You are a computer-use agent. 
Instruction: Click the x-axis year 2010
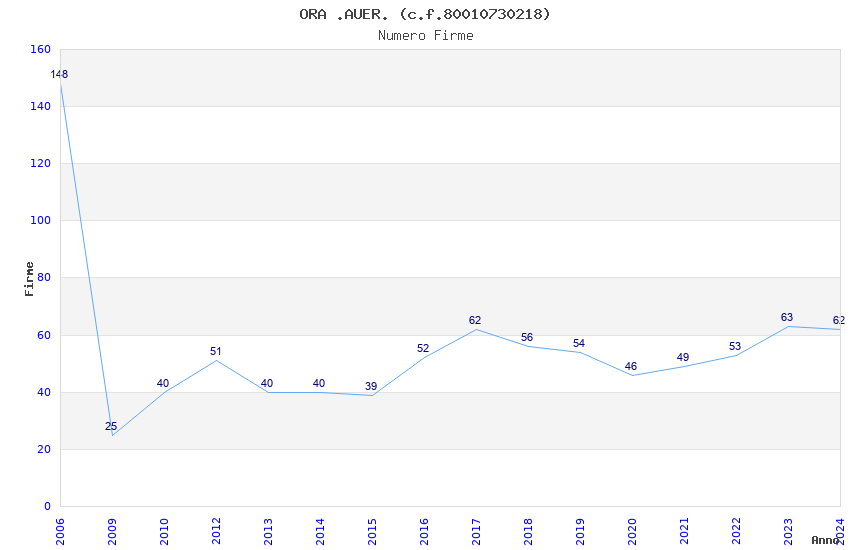tap(164, 531)
